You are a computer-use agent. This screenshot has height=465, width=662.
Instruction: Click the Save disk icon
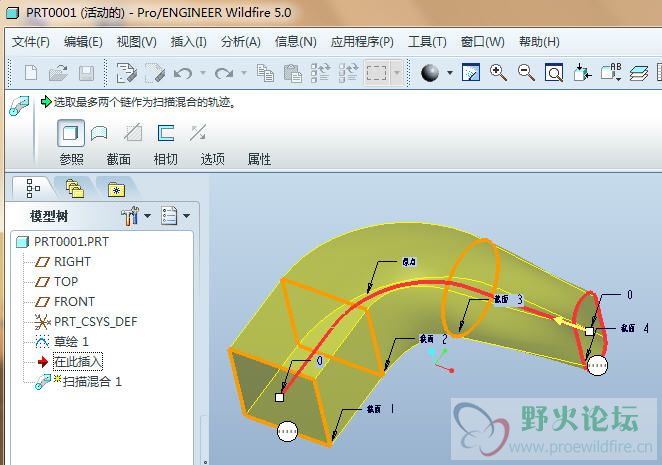87,73
